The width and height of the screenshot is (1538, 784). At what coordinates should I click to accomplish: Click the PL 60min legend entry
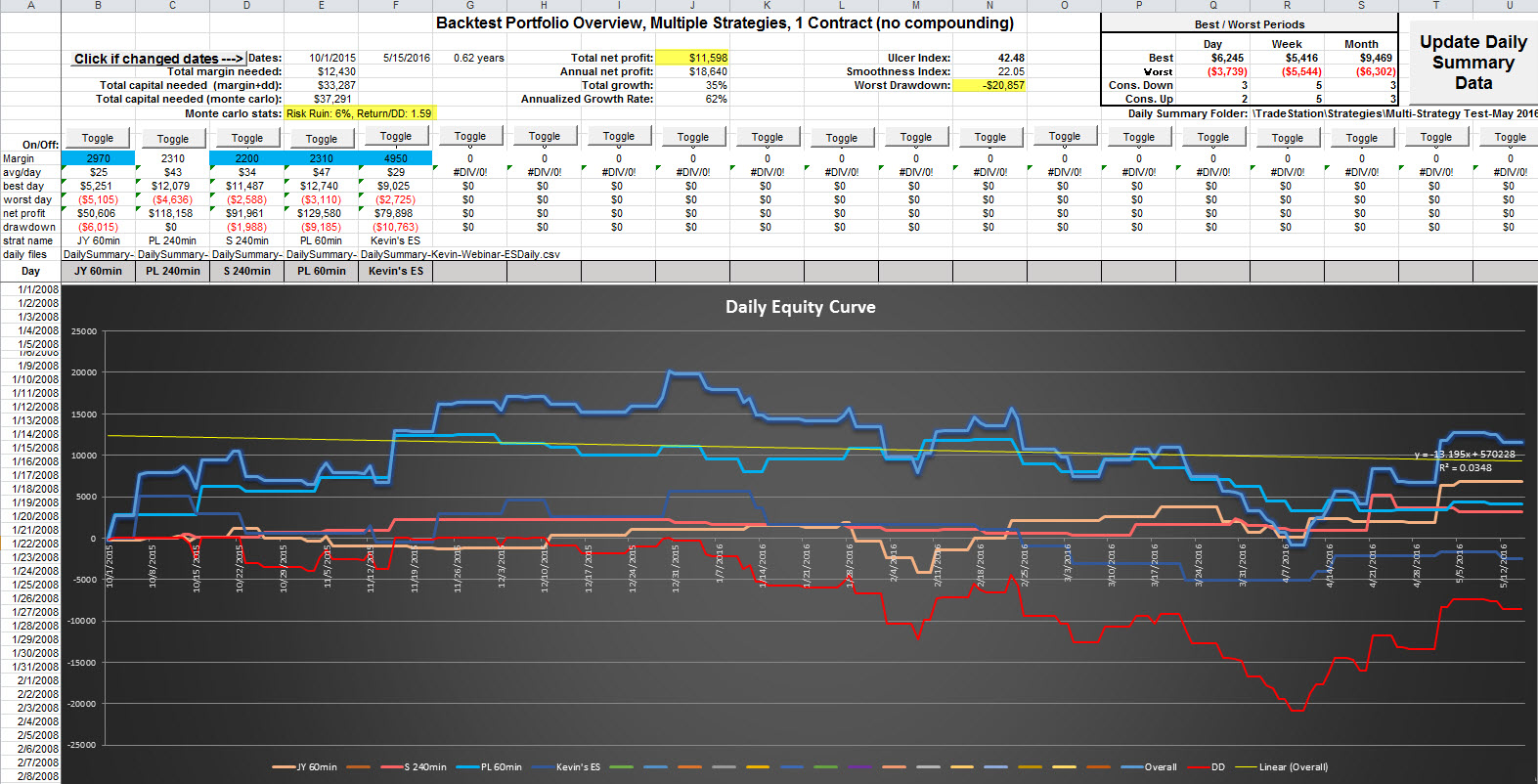coord(489,767)
